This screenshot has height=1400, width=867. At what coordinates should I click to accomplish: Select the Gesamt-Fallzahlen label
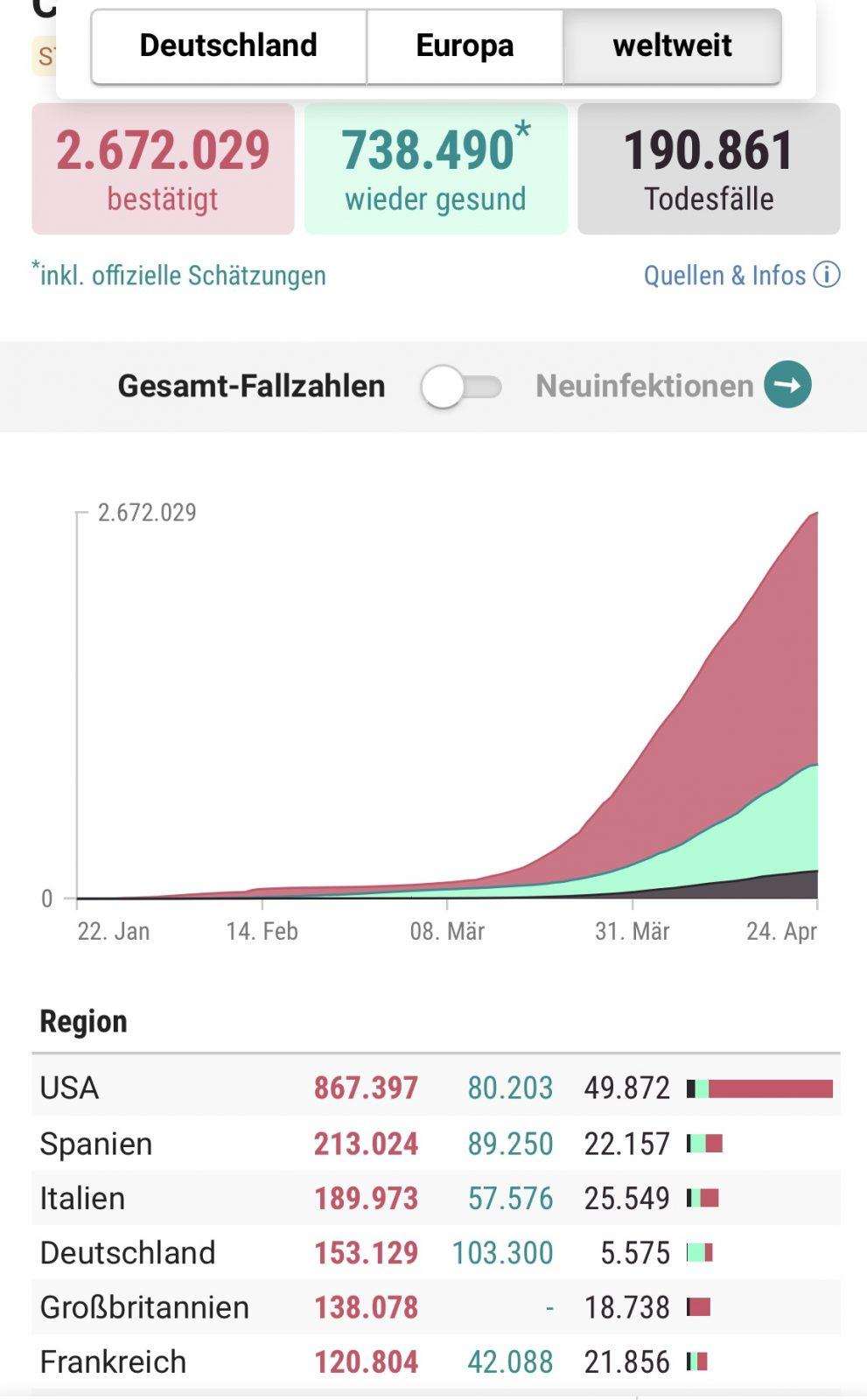pyautogui.click(x=251, y=386)
